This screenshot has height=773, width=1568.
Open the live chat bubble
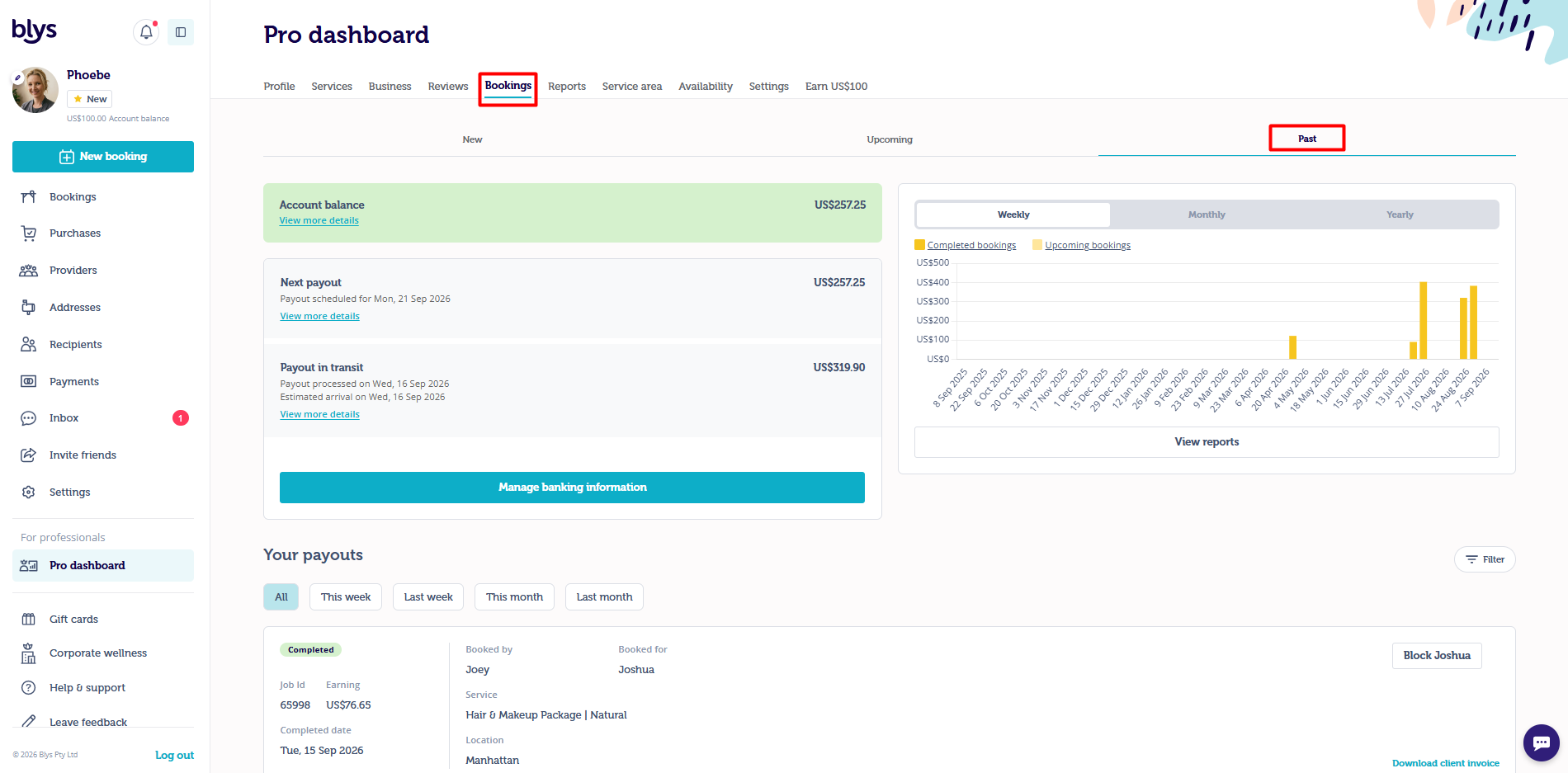1541,742
